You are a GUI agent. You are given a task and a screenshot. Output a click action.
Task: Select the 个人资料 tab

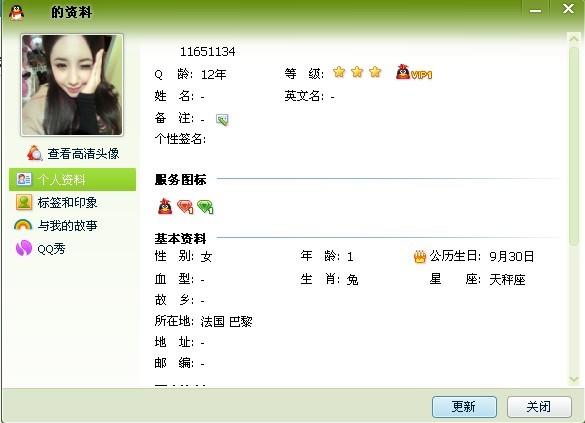coord(72,179)
